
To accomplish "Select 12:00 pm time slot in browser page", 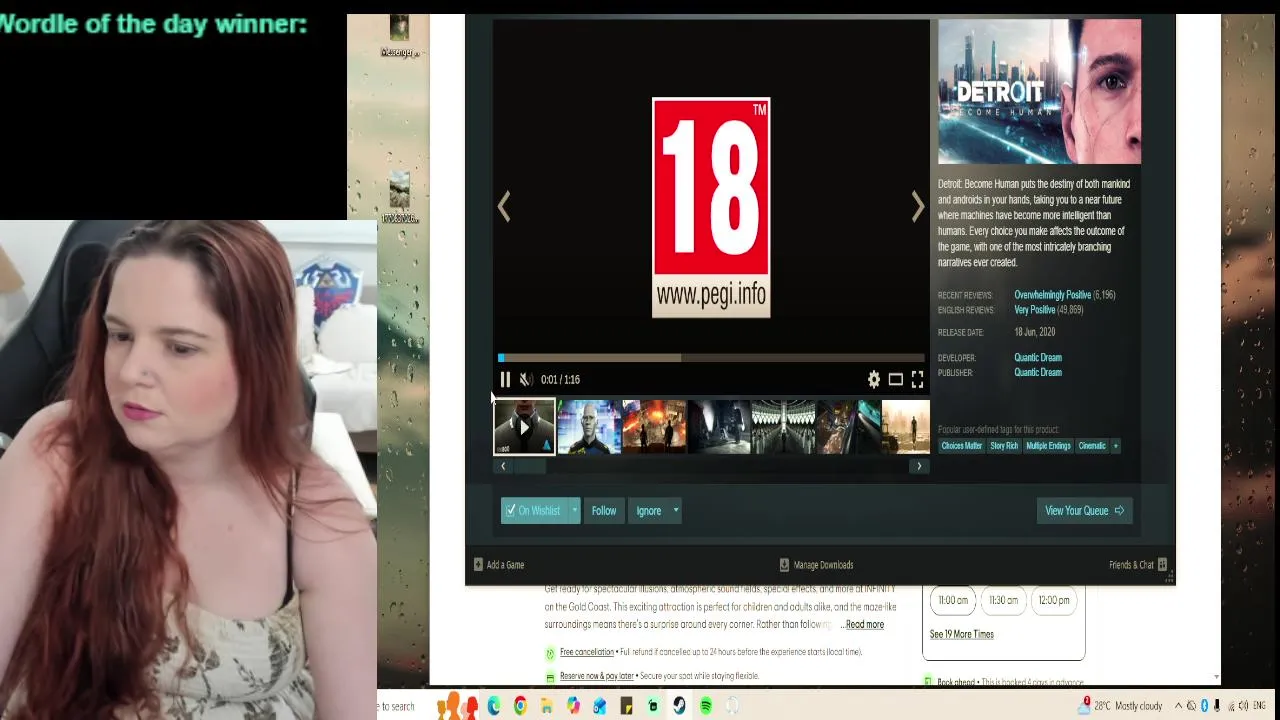I will pos(1054,600).
